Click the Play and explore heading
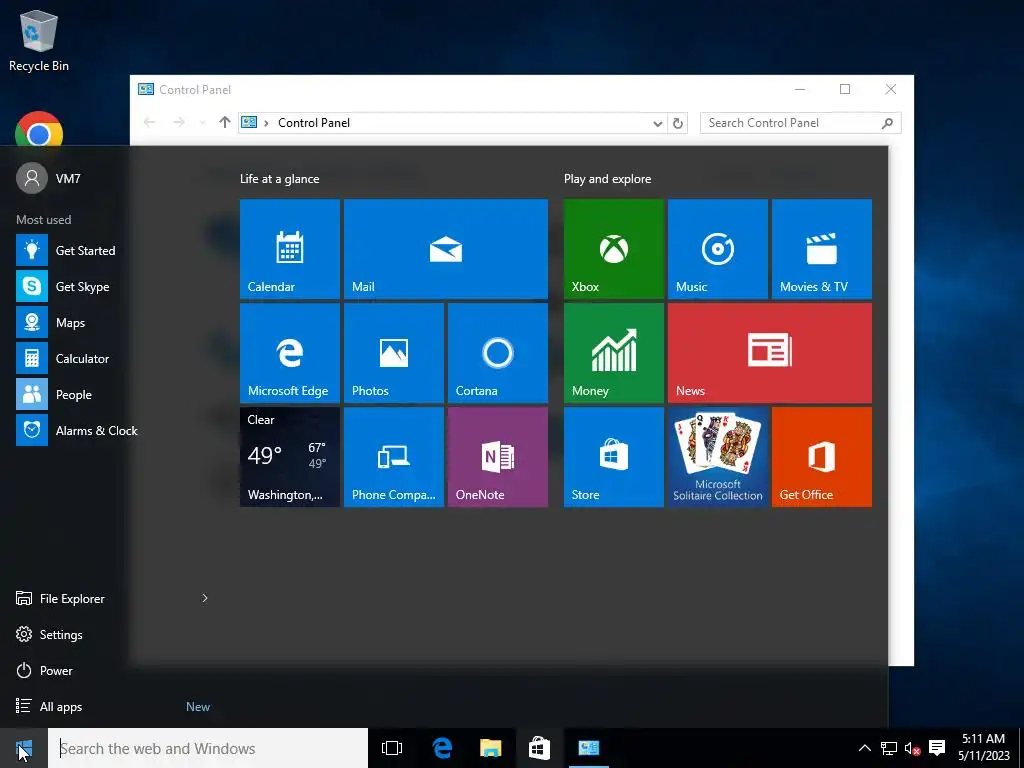Viewport: 1024px width, 768px height. click(x=607, y=178)
